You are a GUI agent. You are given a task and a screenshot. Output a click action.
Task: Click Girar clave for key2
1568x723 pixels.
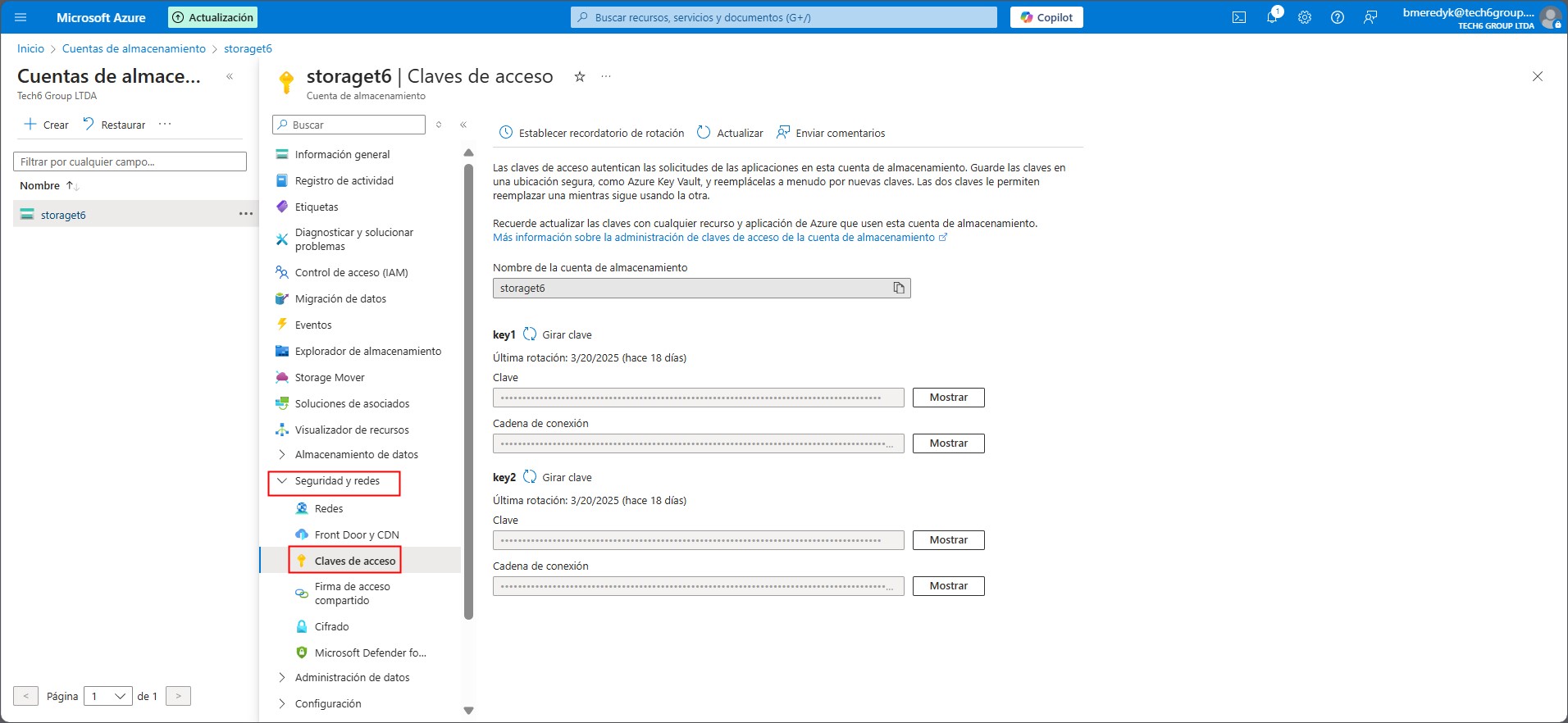[x=558, y=477]
